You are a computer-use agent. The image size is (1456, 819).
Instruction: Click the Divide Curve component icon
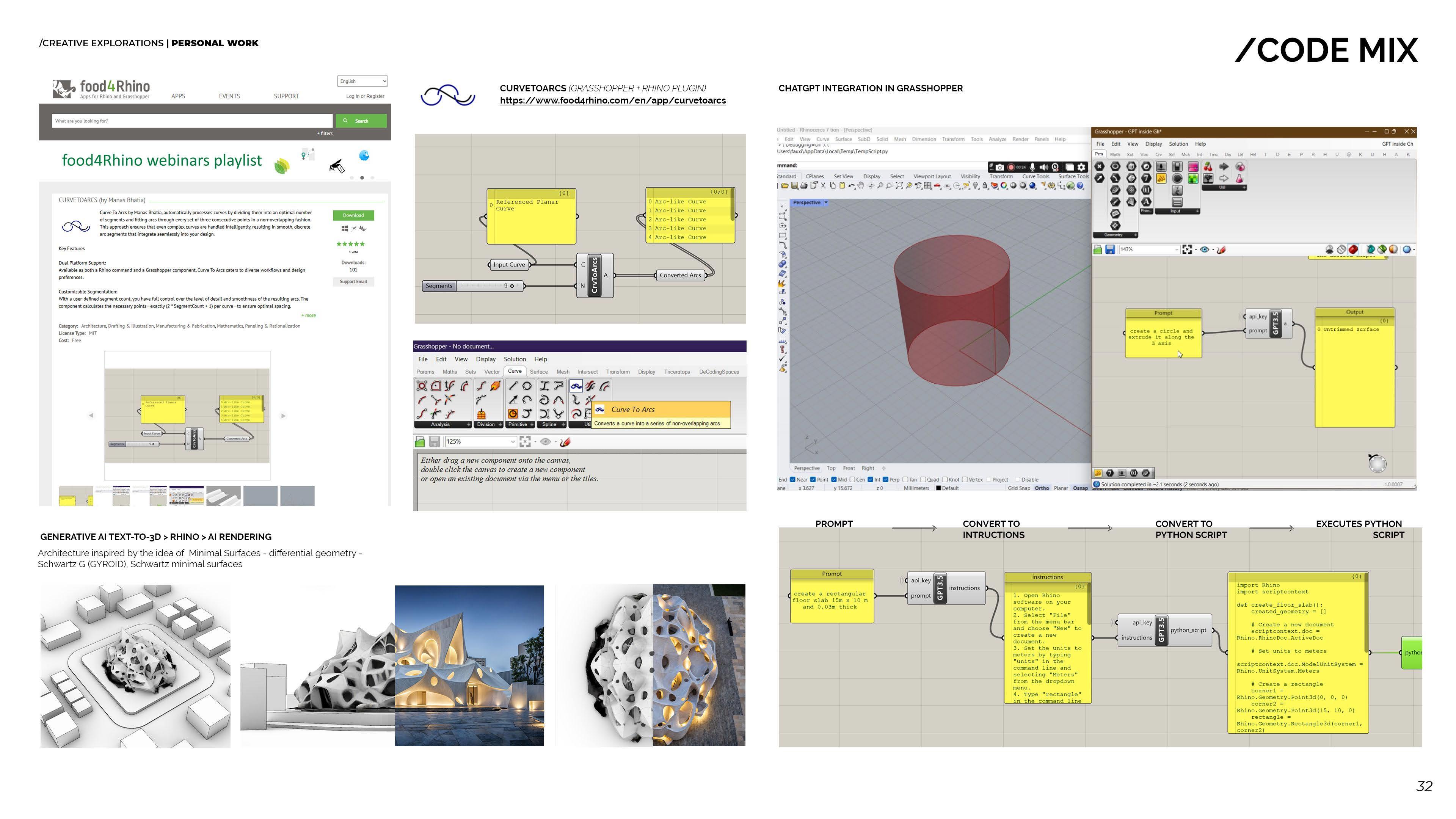click(481, 386)
